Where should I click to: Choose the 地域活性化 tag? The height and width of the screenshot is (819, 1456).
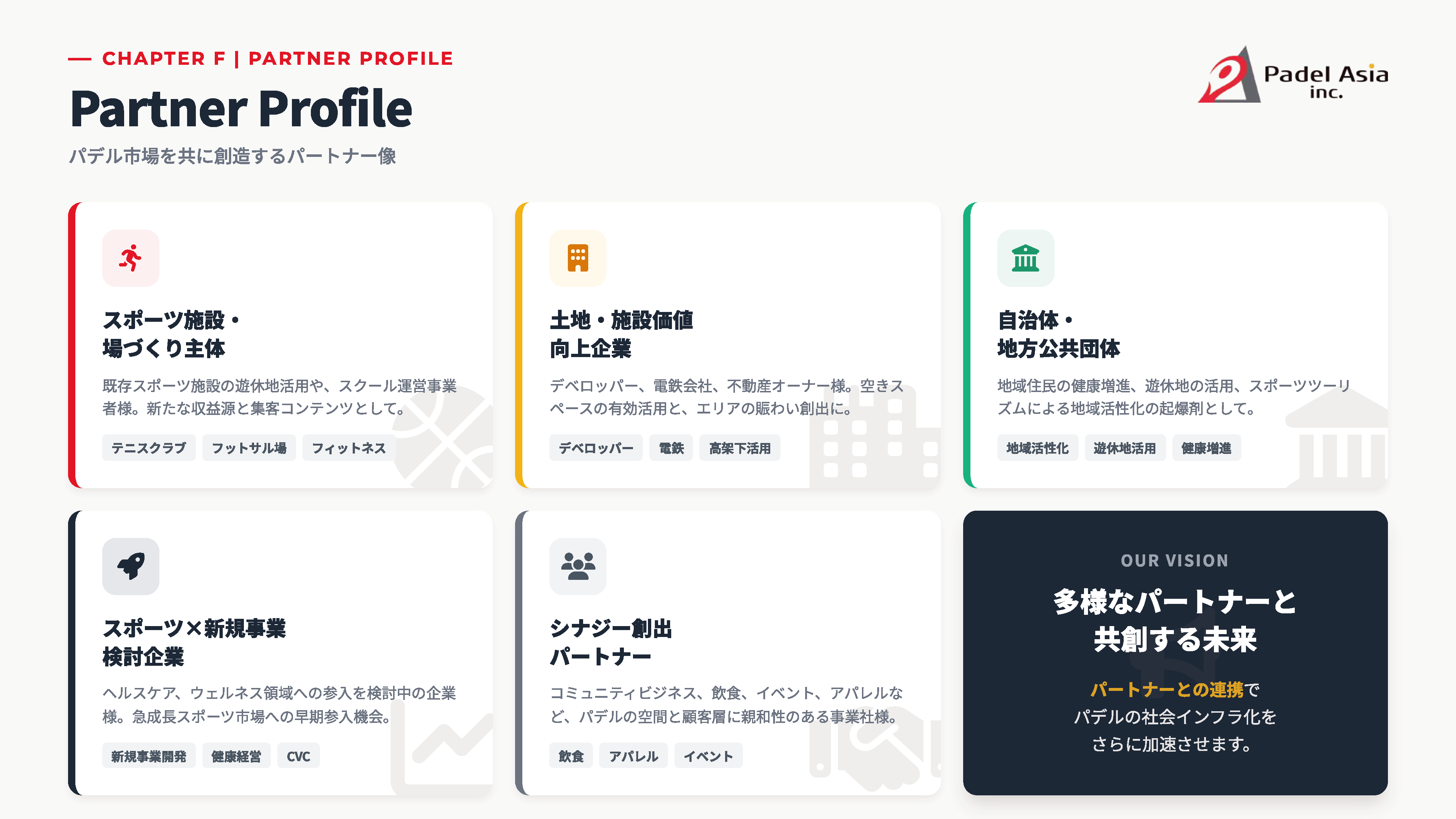click(x=1037, y=448)
